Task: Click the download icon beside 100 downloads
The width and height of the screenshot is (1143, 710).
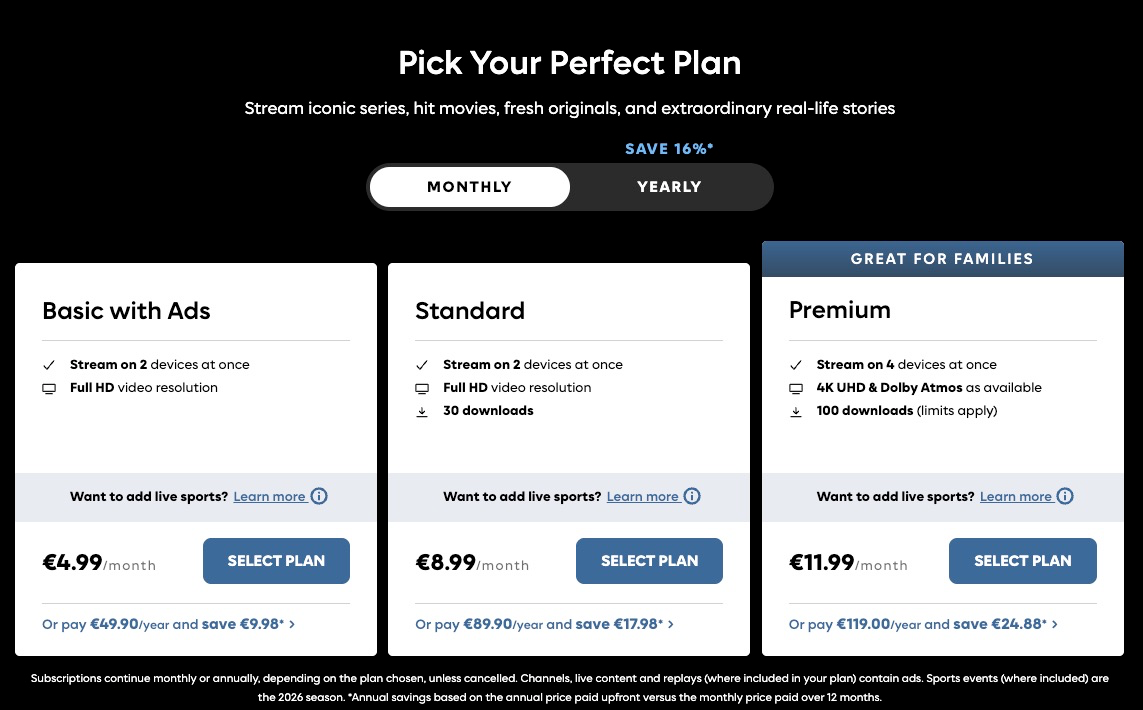Action: [796, 411]
